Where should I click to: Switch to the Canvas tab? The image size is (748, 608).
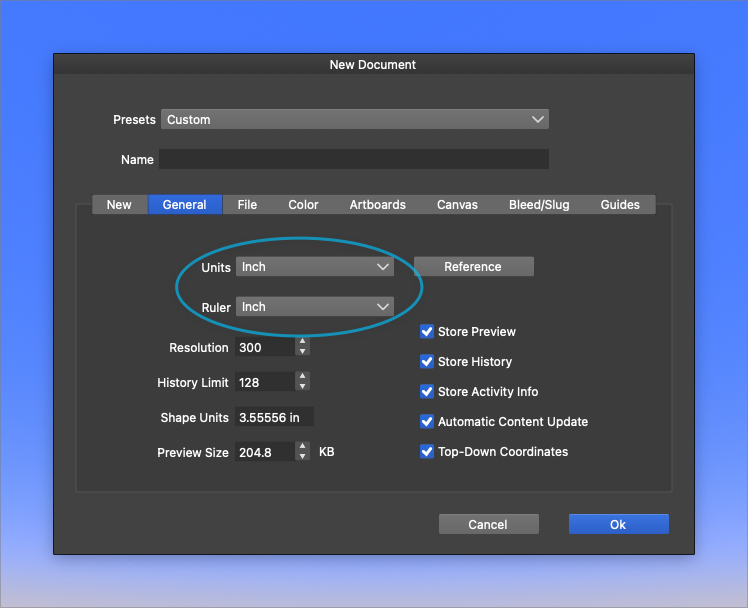pos(457,205)
